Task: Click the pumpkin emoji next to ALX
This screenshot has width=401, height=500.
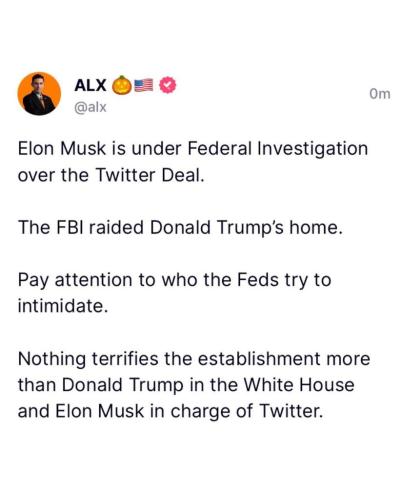Action: 122,85
